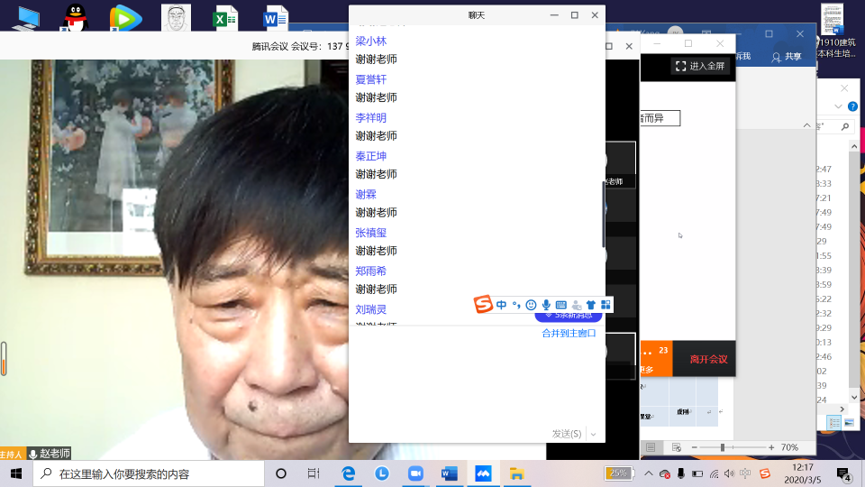Open the volume speaker tray icon
This screenshot has width=865, height=487.
click(x=729, y=474)
